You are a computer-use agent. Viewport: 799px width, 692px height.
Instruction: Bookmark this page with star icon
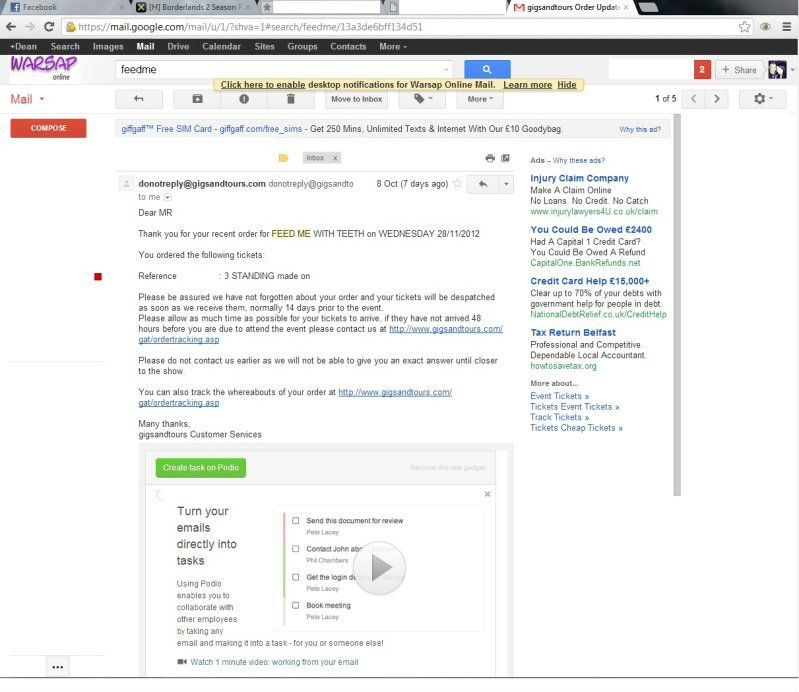coord(744,27)
